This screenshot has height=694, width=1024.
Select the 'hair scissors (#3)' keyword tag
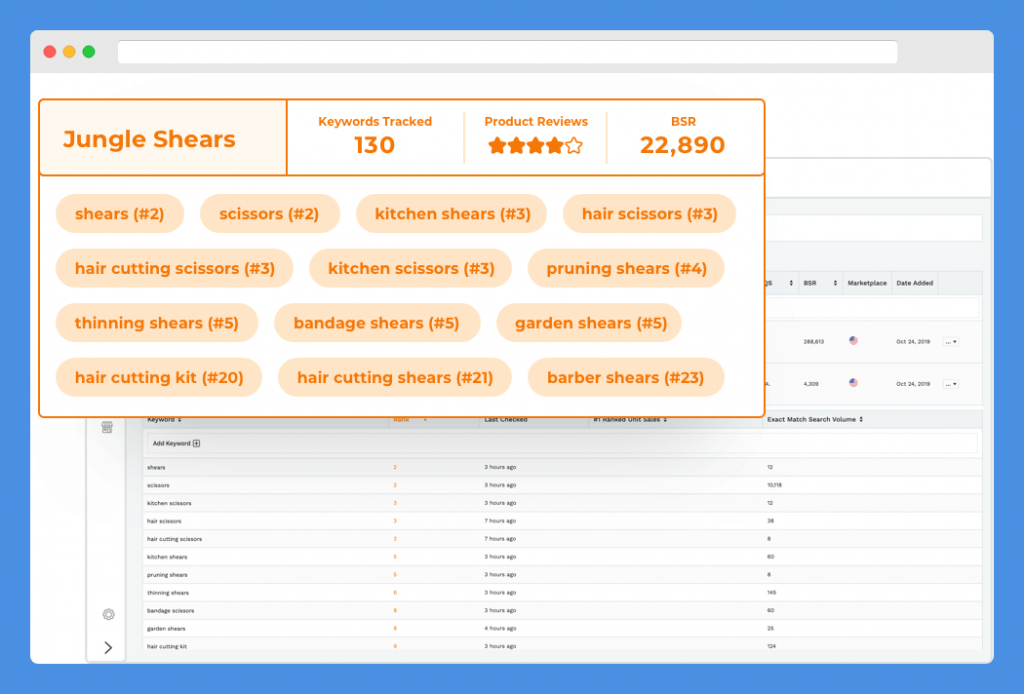point(649,213)
